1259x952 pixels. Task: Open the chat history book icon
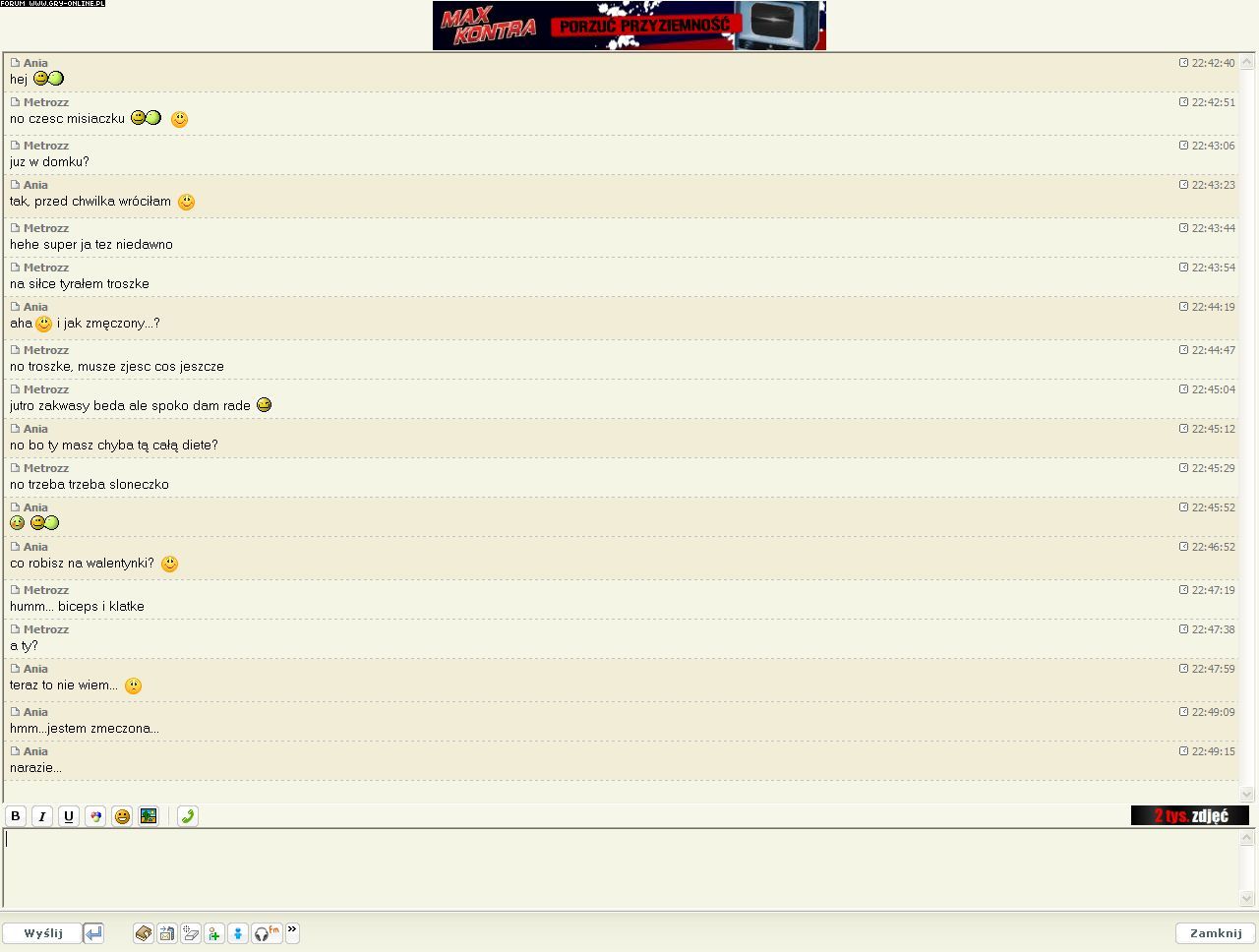coord(144,933)
